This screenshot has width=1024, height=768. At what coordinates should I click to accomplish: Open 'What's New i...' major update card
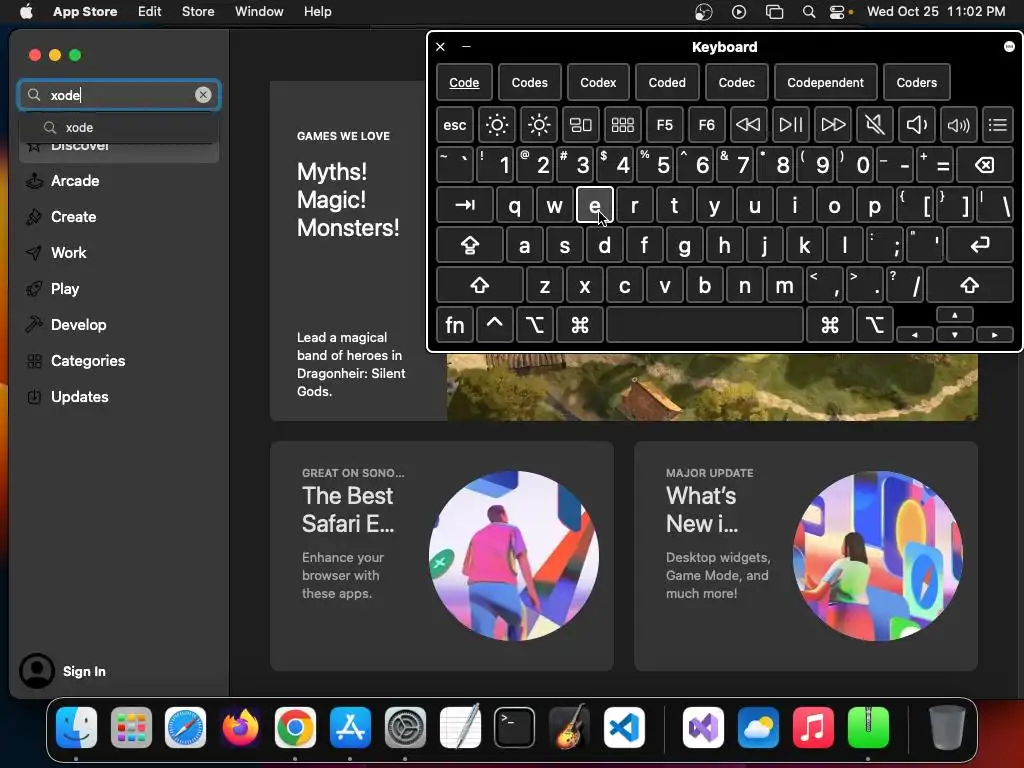pyautogui.click(x=805, y=556)
